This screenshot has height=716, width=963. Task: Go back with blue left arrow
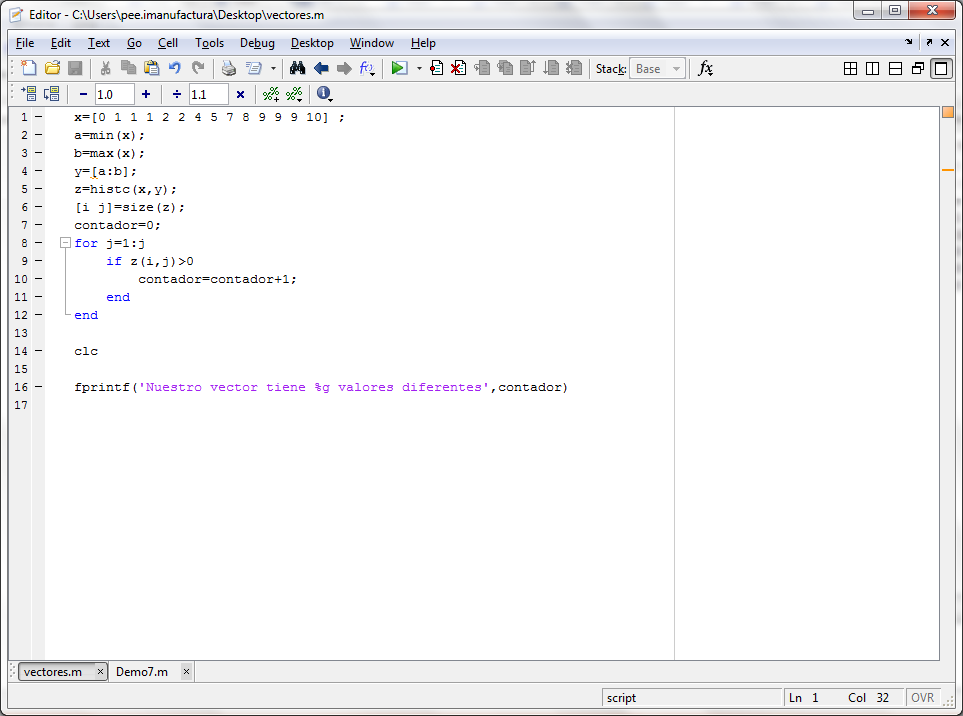[x=321, y=68]
